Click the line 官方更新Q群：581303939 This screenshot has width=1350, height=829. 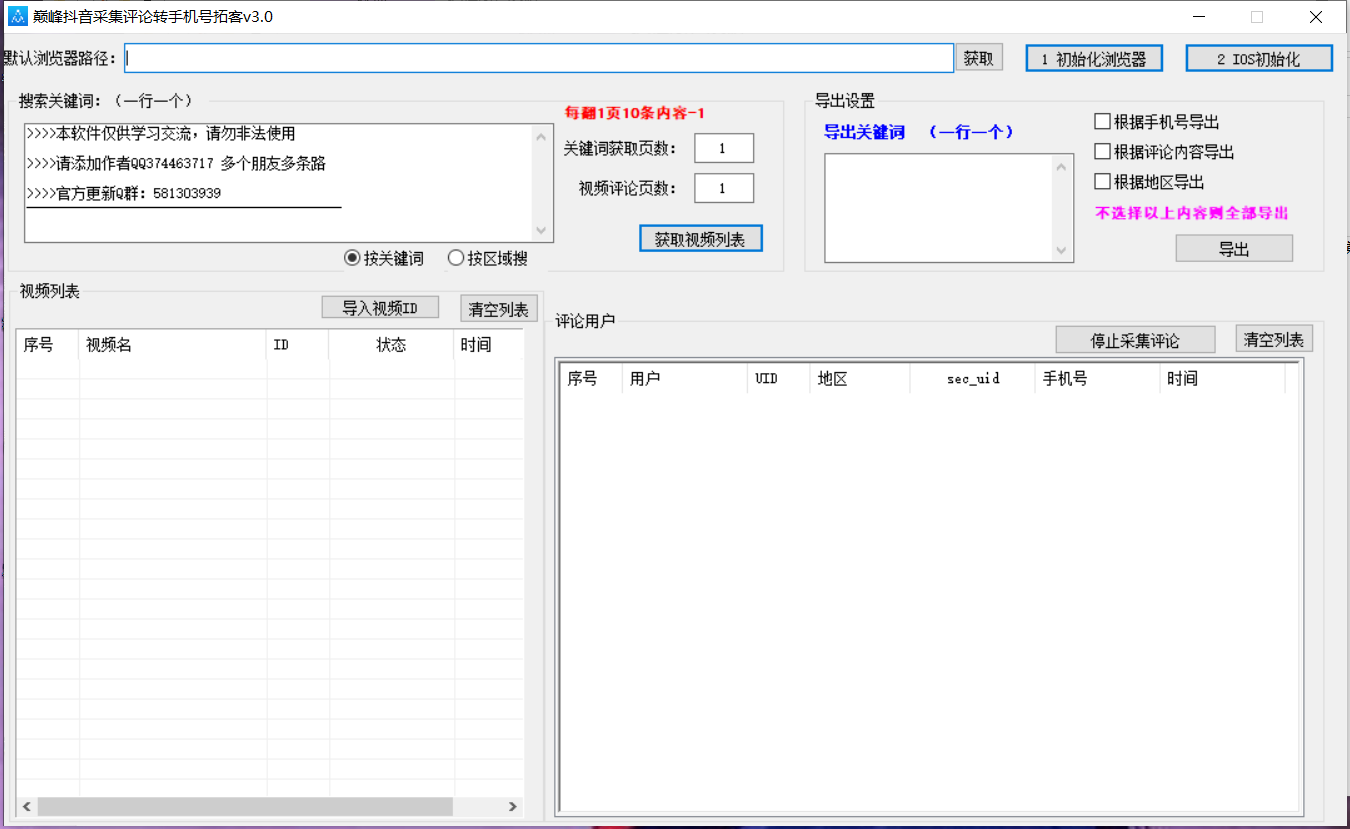click(x=124, y=193)
